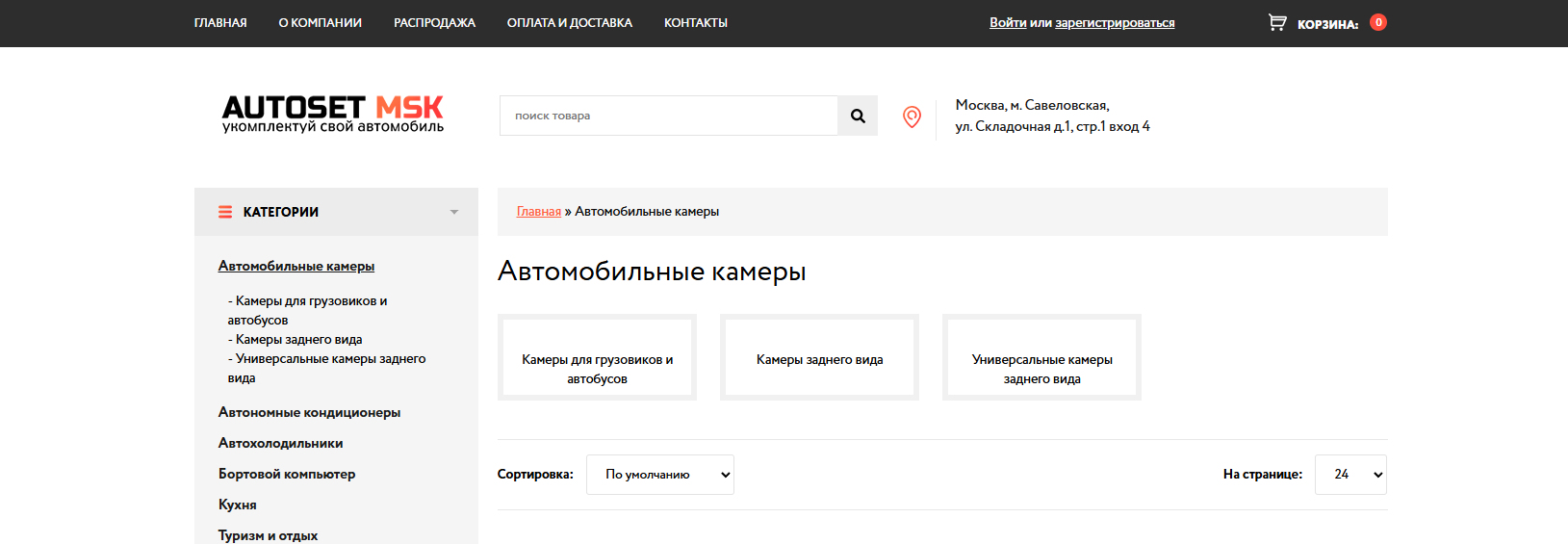Open Автономные кондиционеры category
This screenshot has height=544, width=1568.
pos(309,412)
